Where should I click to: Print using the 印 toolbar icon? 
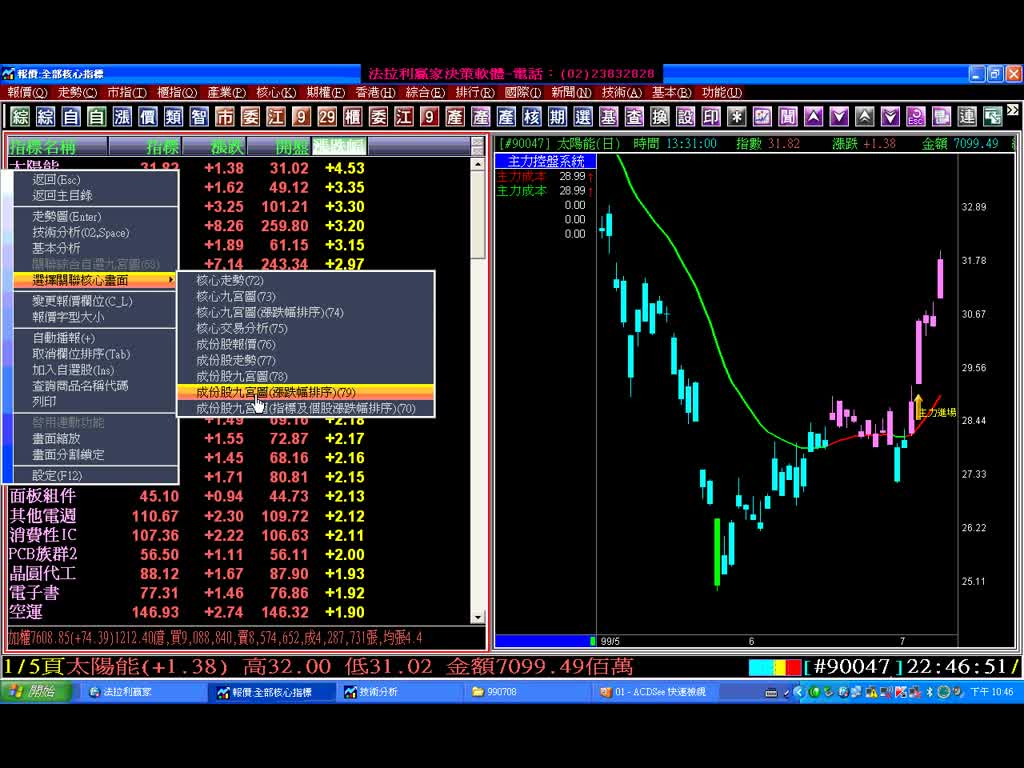point(711,117)
